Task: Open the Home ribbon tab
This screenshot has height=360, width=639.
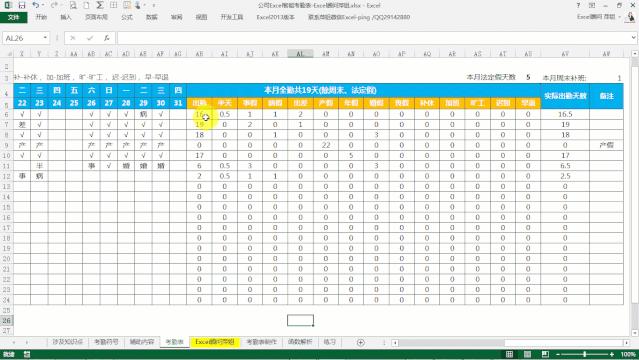Action: pyautogui.click(x=41, y=17)
